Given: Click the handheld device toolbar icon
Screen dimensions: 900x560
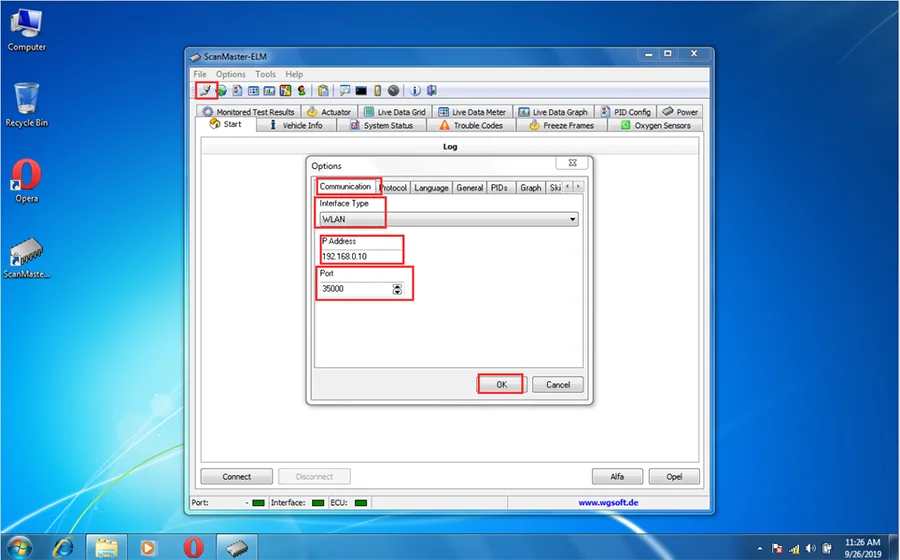Looking at the screenshot, I should 377,91.
